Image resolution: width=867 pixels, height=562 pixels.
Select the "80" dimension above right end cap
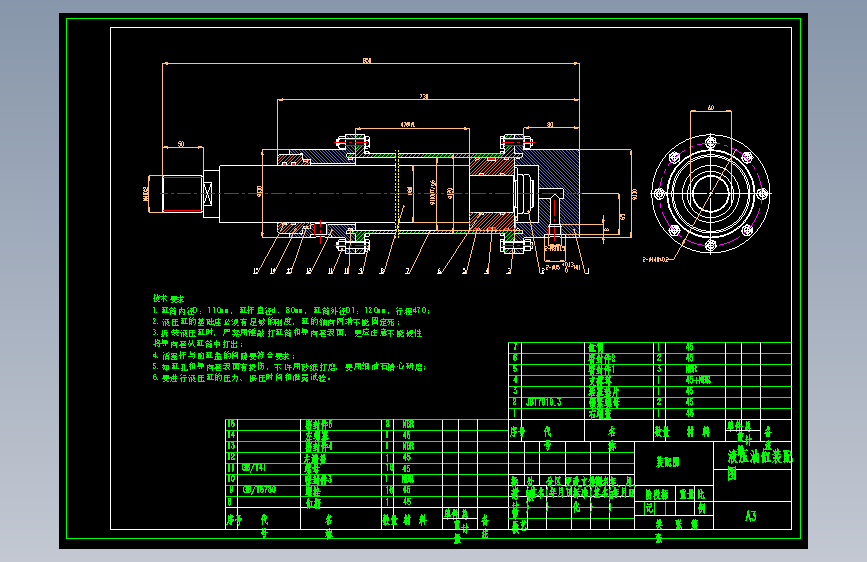pos(550,124)
